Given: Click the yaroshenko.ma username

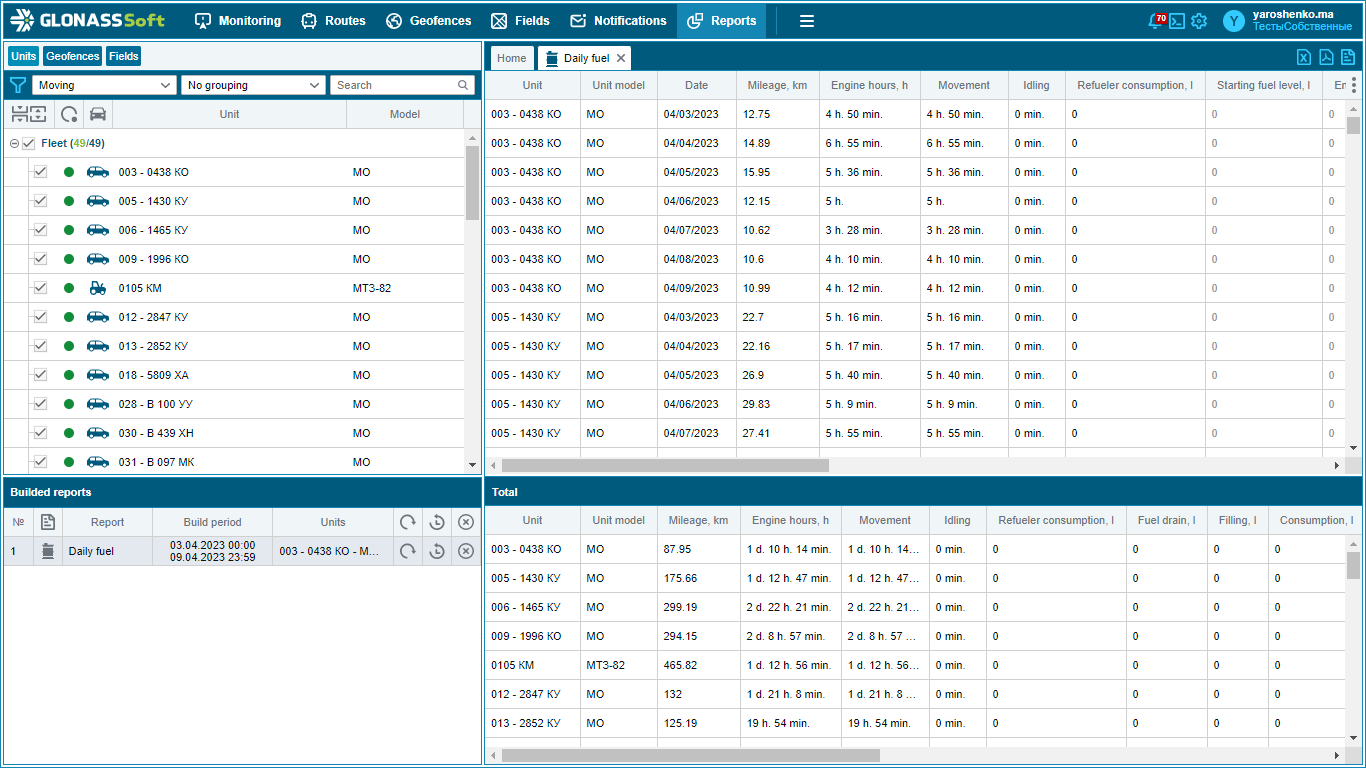Looking at the screenshot, I should (x=1293, y=14).
